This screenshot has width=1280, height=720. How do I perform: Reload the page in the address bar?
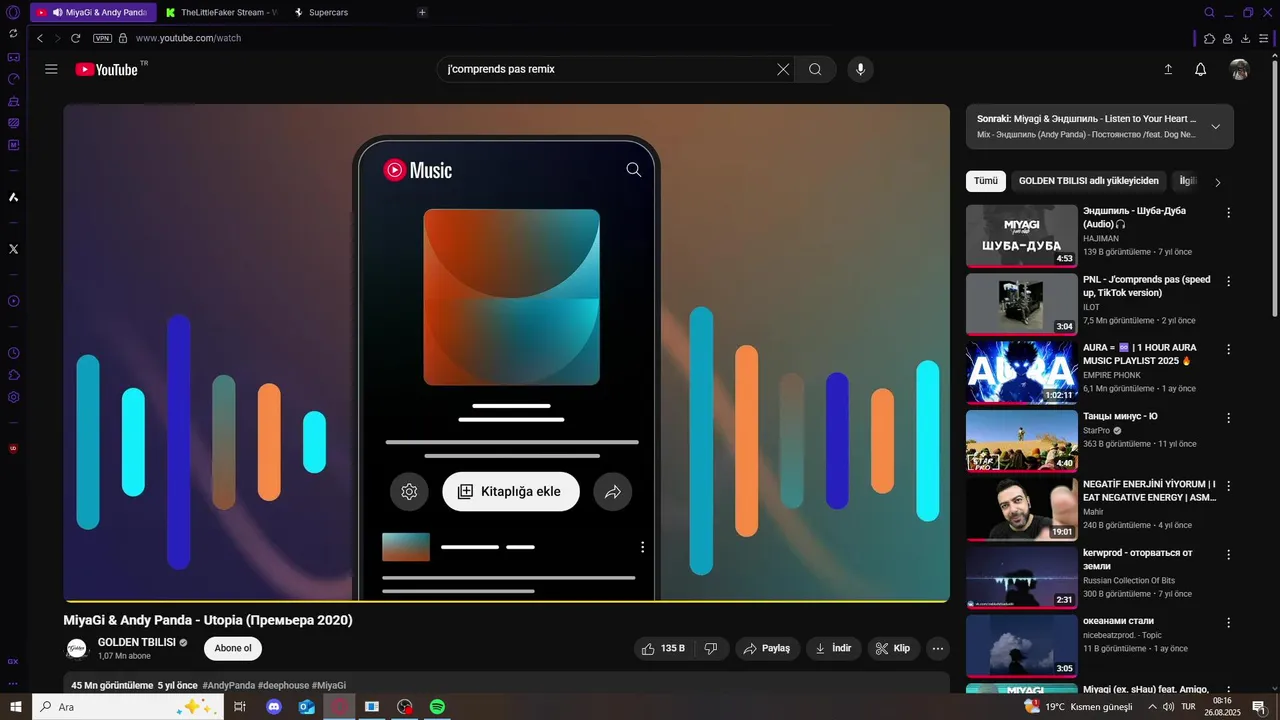pos(75,38)
